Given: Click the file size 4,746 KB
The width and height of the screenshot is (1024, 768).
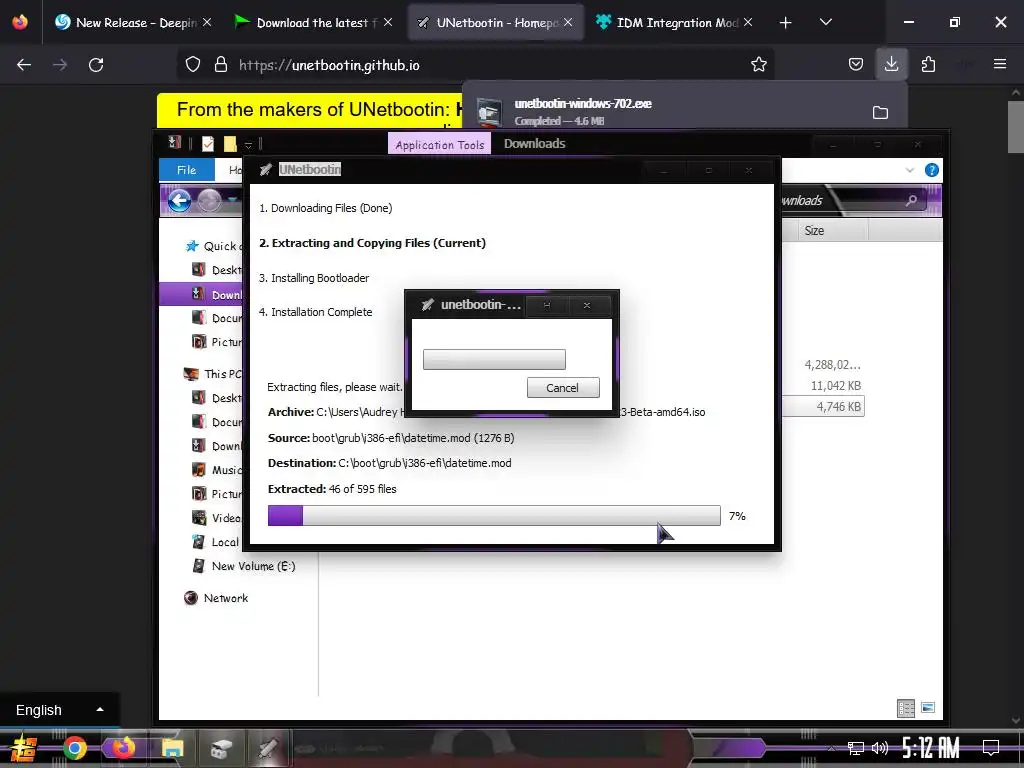Looking at the screenshot, I should (839, 407).
